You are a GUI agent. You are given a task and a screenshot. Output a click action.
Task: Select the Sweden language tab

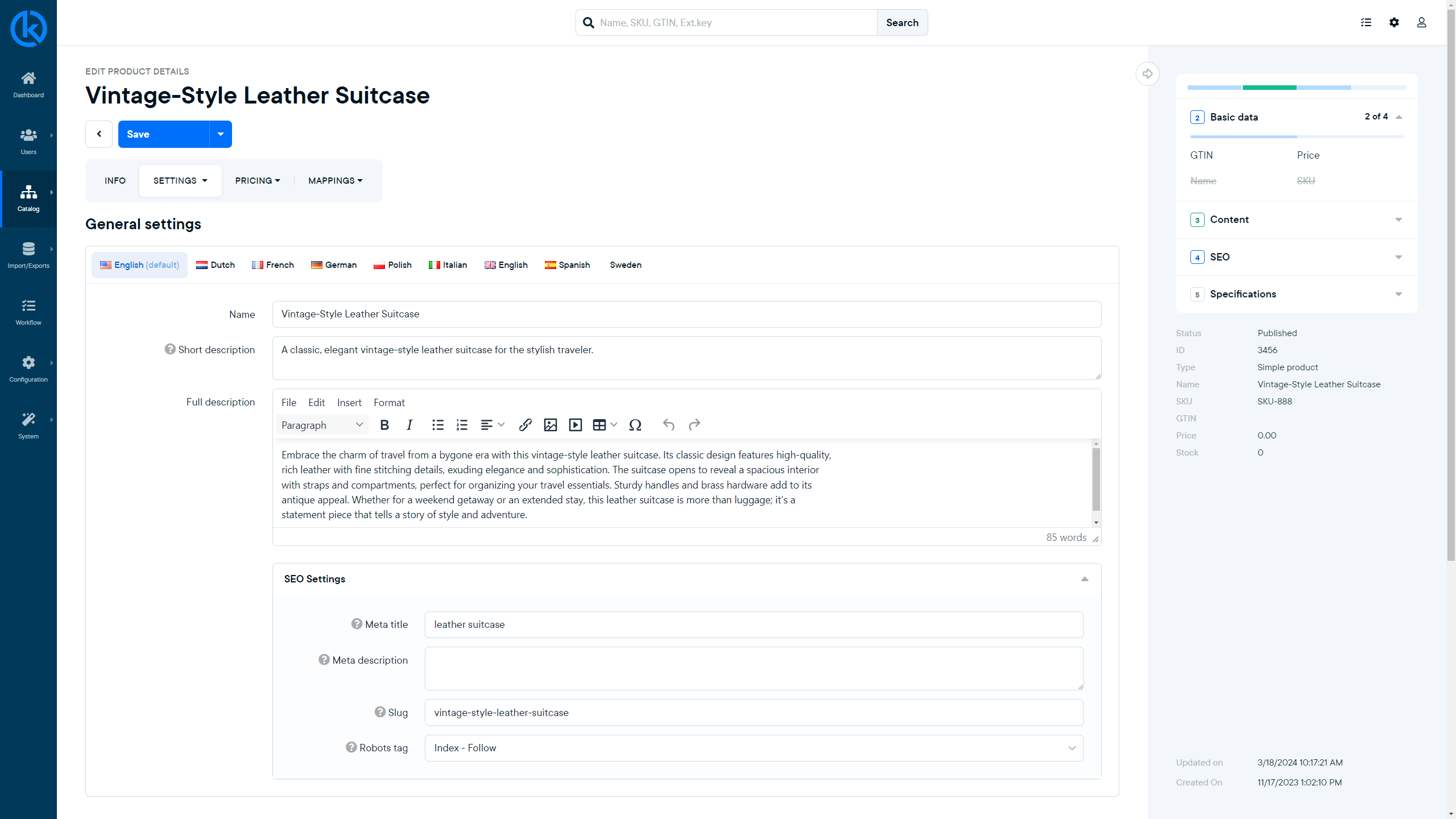(x=626, y=265)
